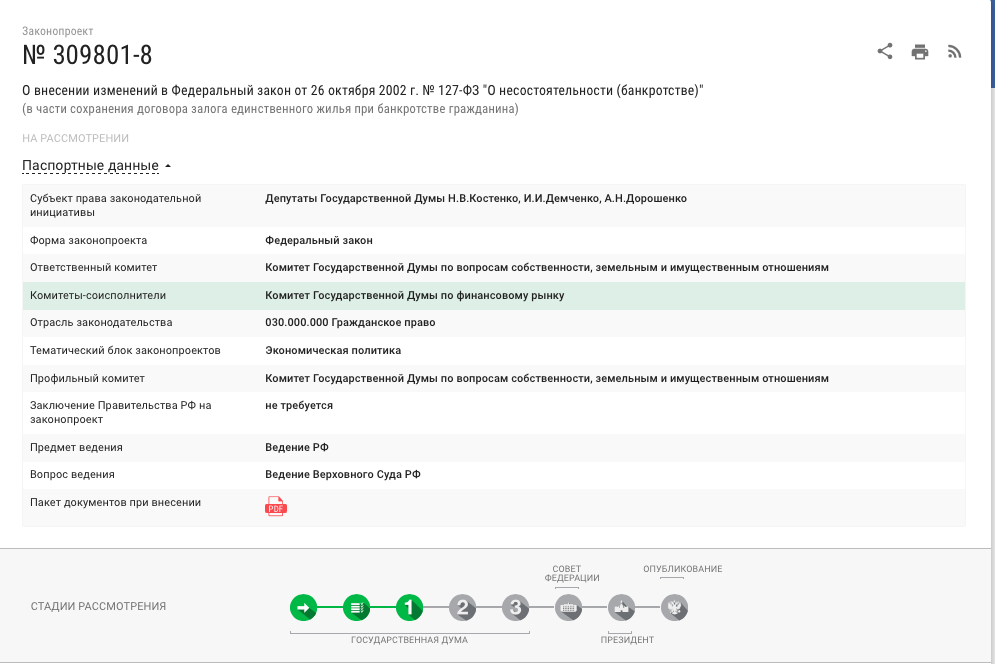The height and width of the screenshot is (664, 995).
Task: Click the bill number № 309801-8 heading
Action: tap(85, 55)
